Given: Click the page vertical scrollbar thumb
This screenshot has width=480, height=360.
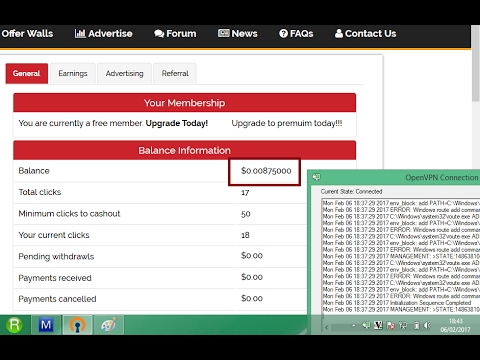Looking at the screenshot, I should [476, 63].
